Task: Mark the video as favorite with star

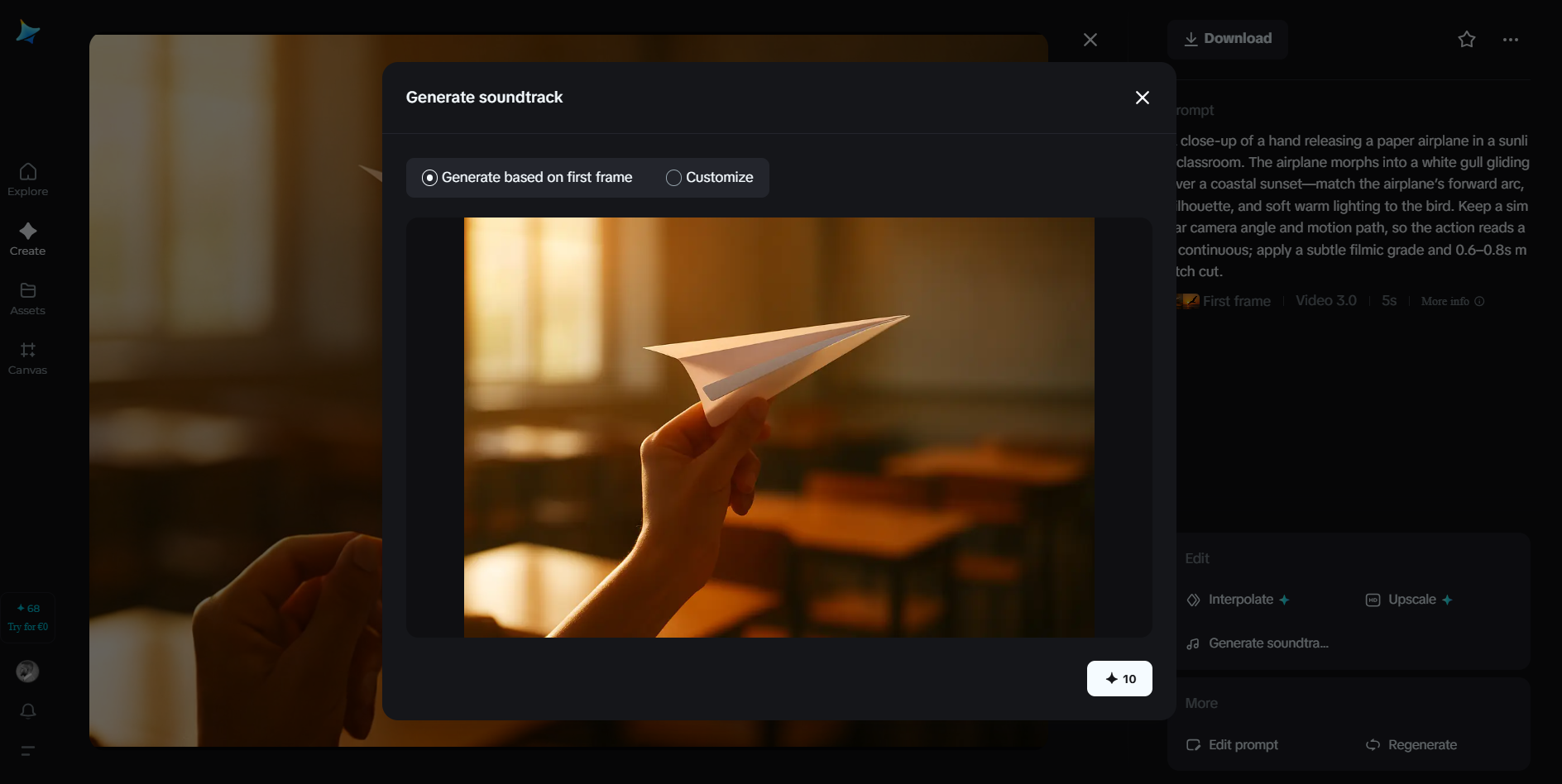Action: (x=1467, y=40)
